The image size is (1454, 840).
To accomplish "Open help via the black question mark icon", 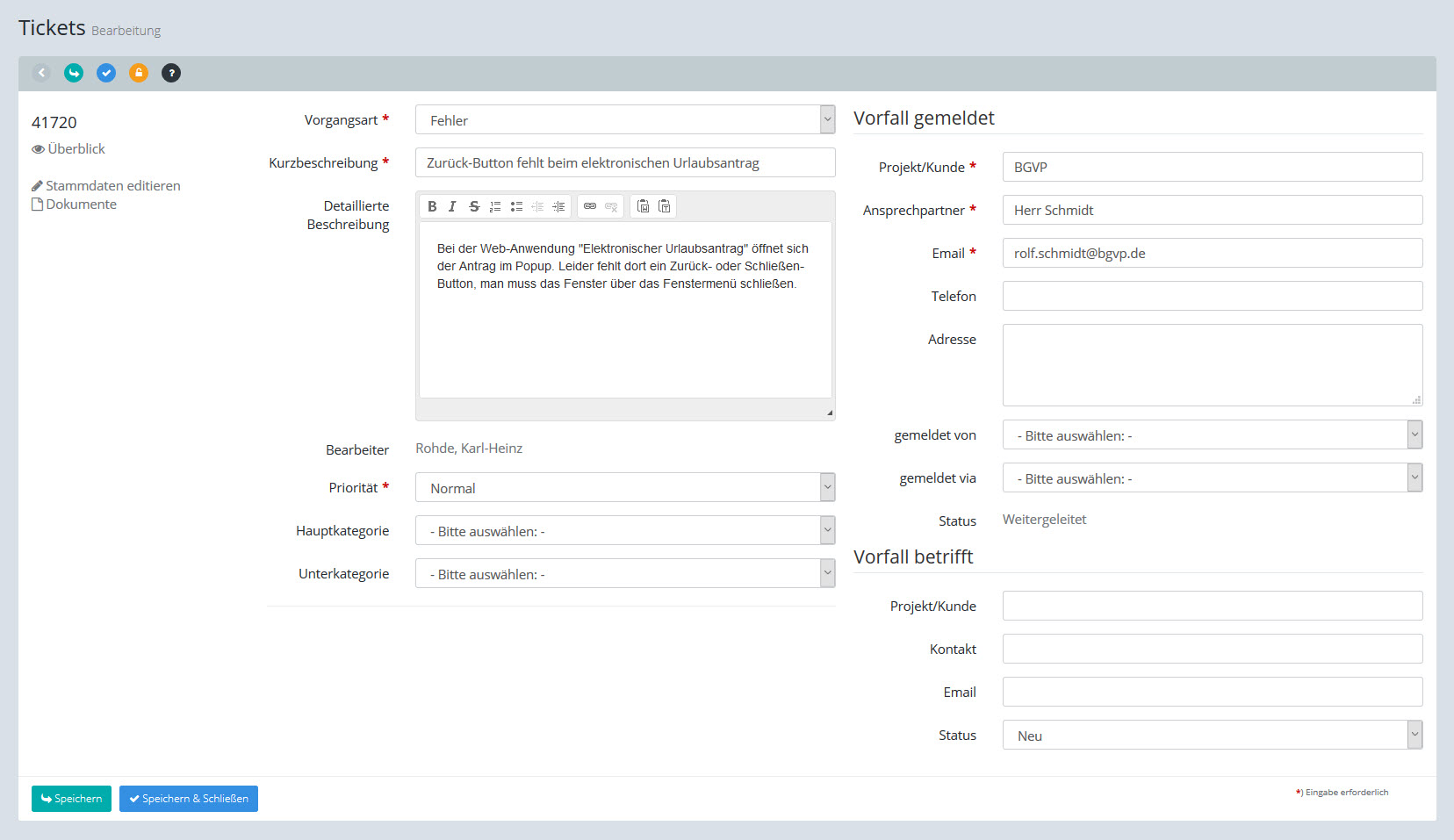I will click(x=171, y=73).
